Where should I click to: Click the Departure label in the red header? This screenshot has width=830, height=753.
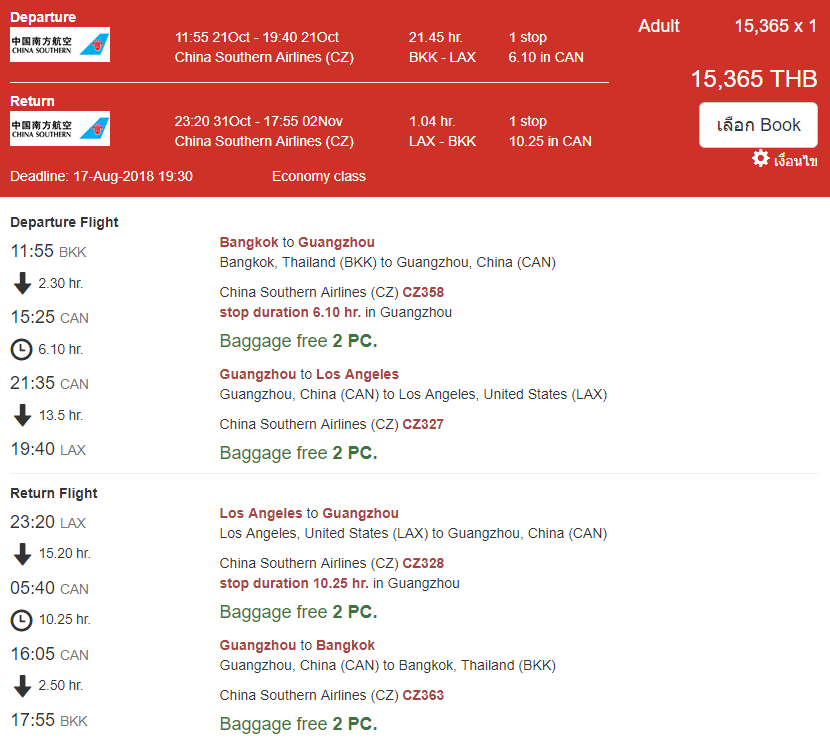pyautogui.click(x=43, y=17)
